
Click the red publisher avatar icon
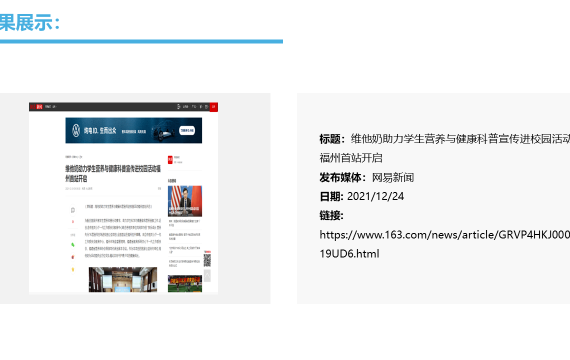tap(170, 160)
